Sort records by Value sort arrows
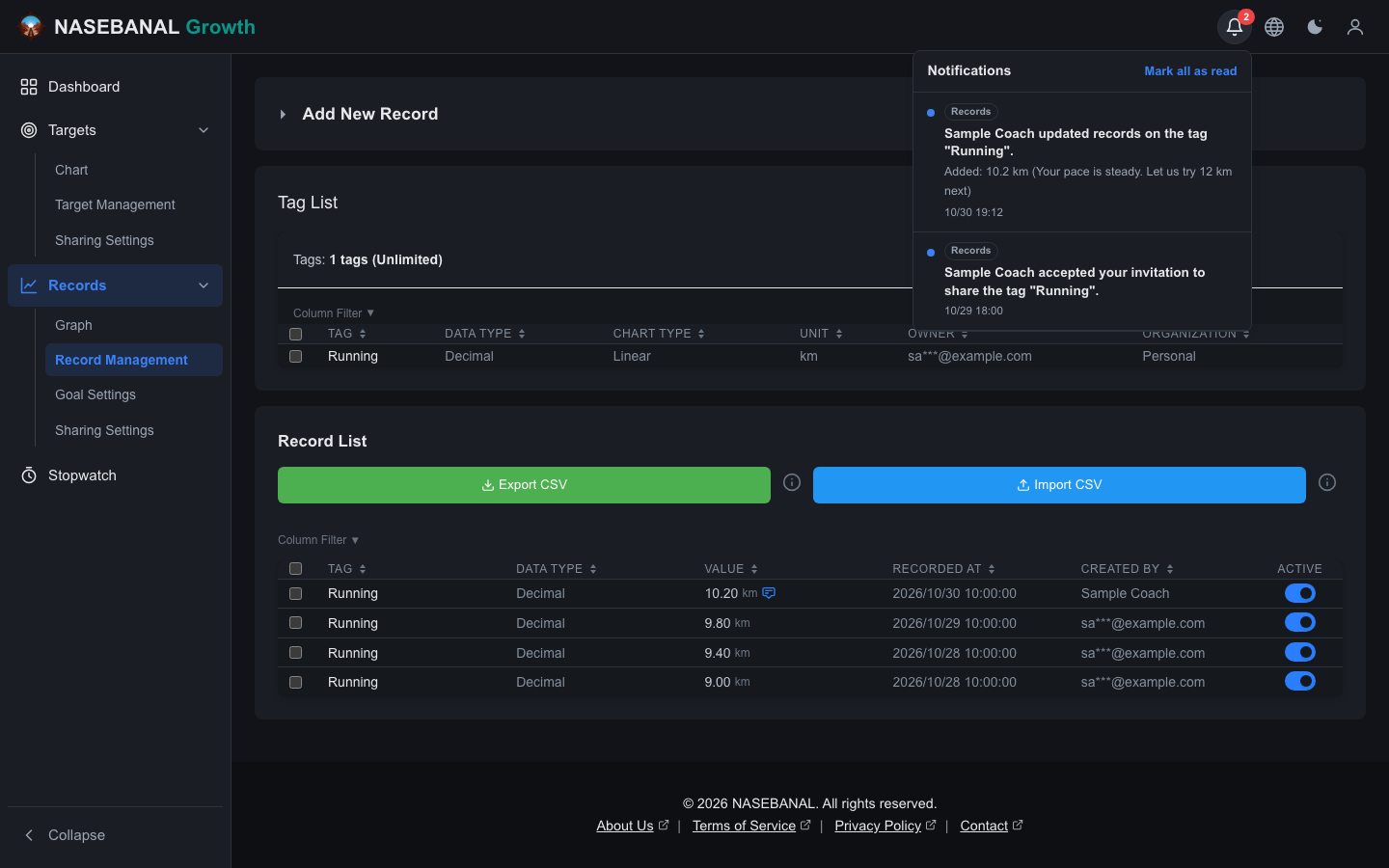1389x868 pixels. (x=754, y=569)
